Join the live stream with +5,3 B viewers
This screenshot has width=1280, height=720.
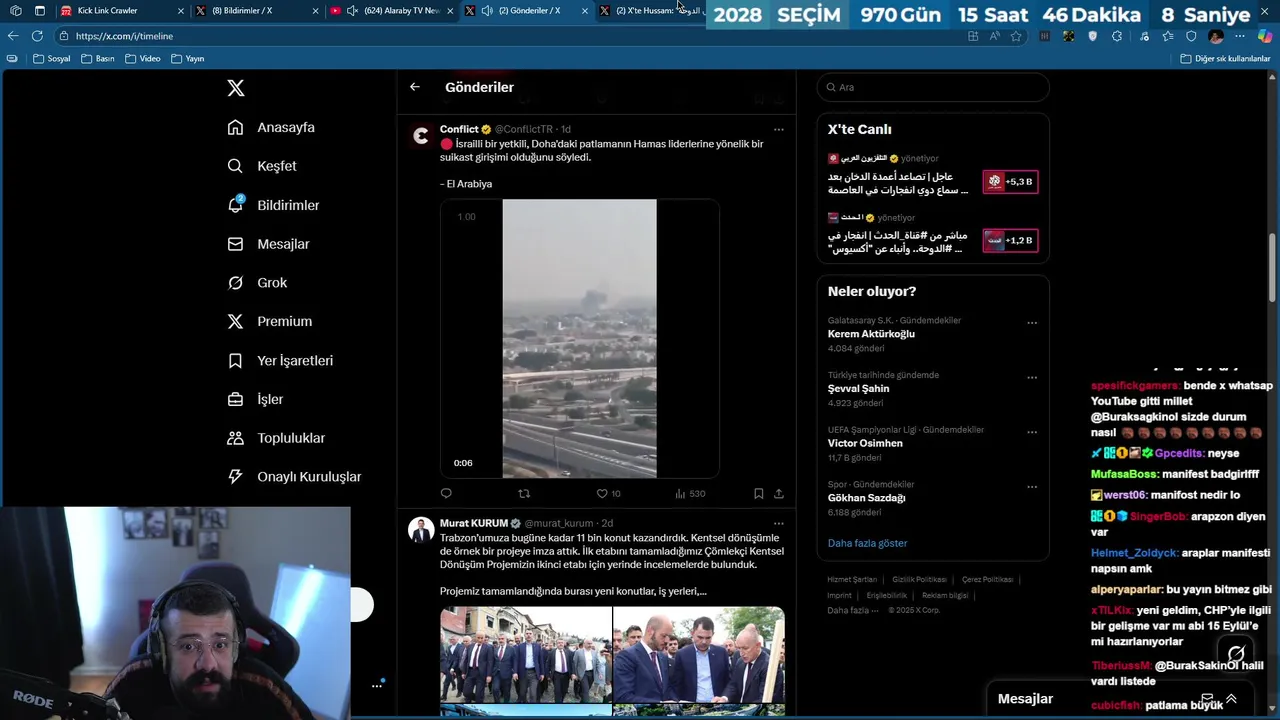click(x=1010, y=181)
